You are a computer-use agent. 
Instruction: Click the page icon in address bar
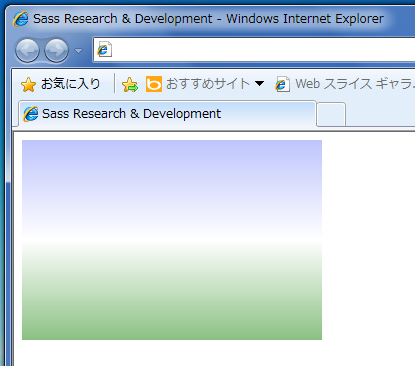click(104, 50)
